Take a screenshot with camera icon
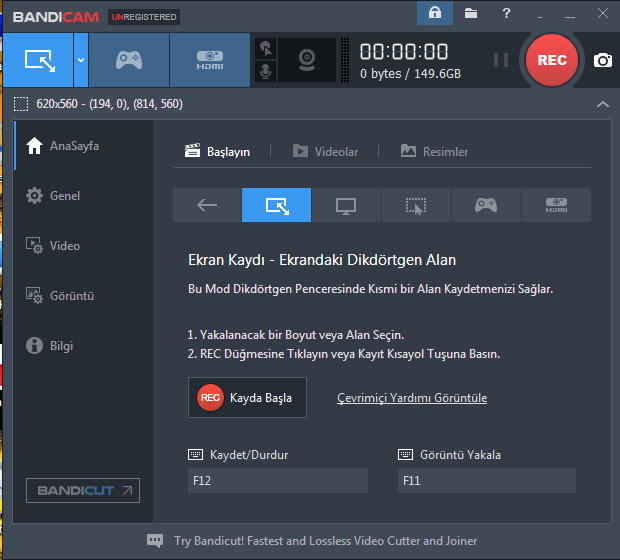Image resolution: width=620 pixels, height=560 pixels. [603, 60]
